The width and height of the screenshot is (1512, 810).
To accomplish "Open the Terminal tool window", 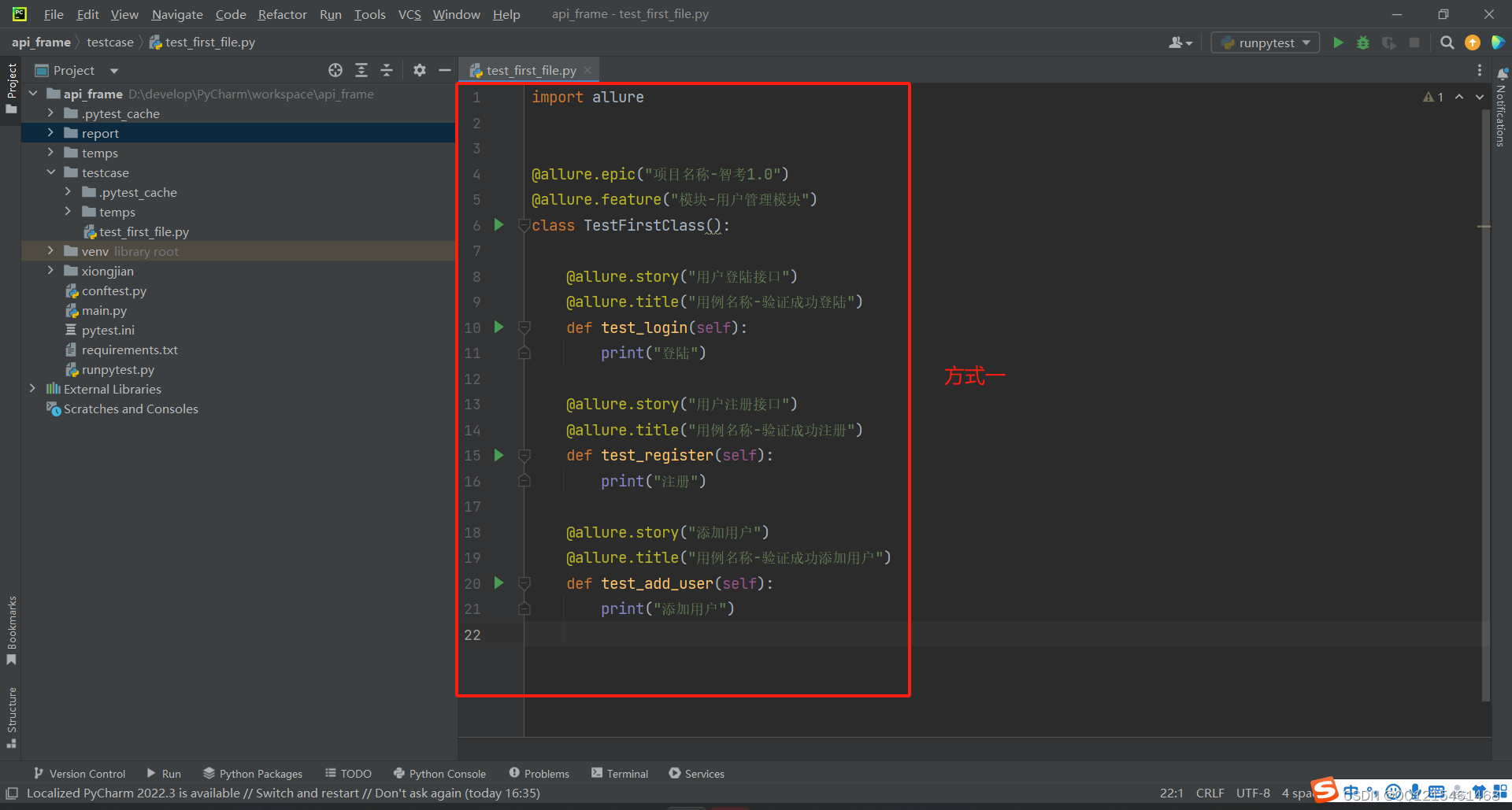I will click(620, 774).
